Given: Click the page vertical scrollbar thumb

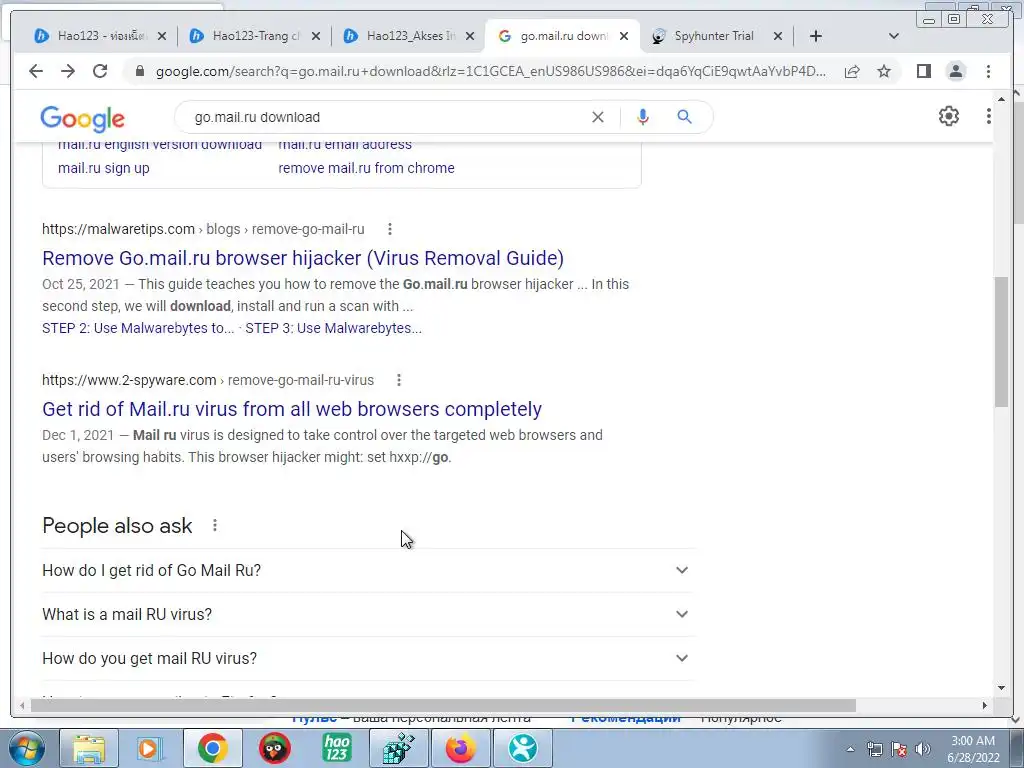Looking at the screenshot, I should point(1001,342).
